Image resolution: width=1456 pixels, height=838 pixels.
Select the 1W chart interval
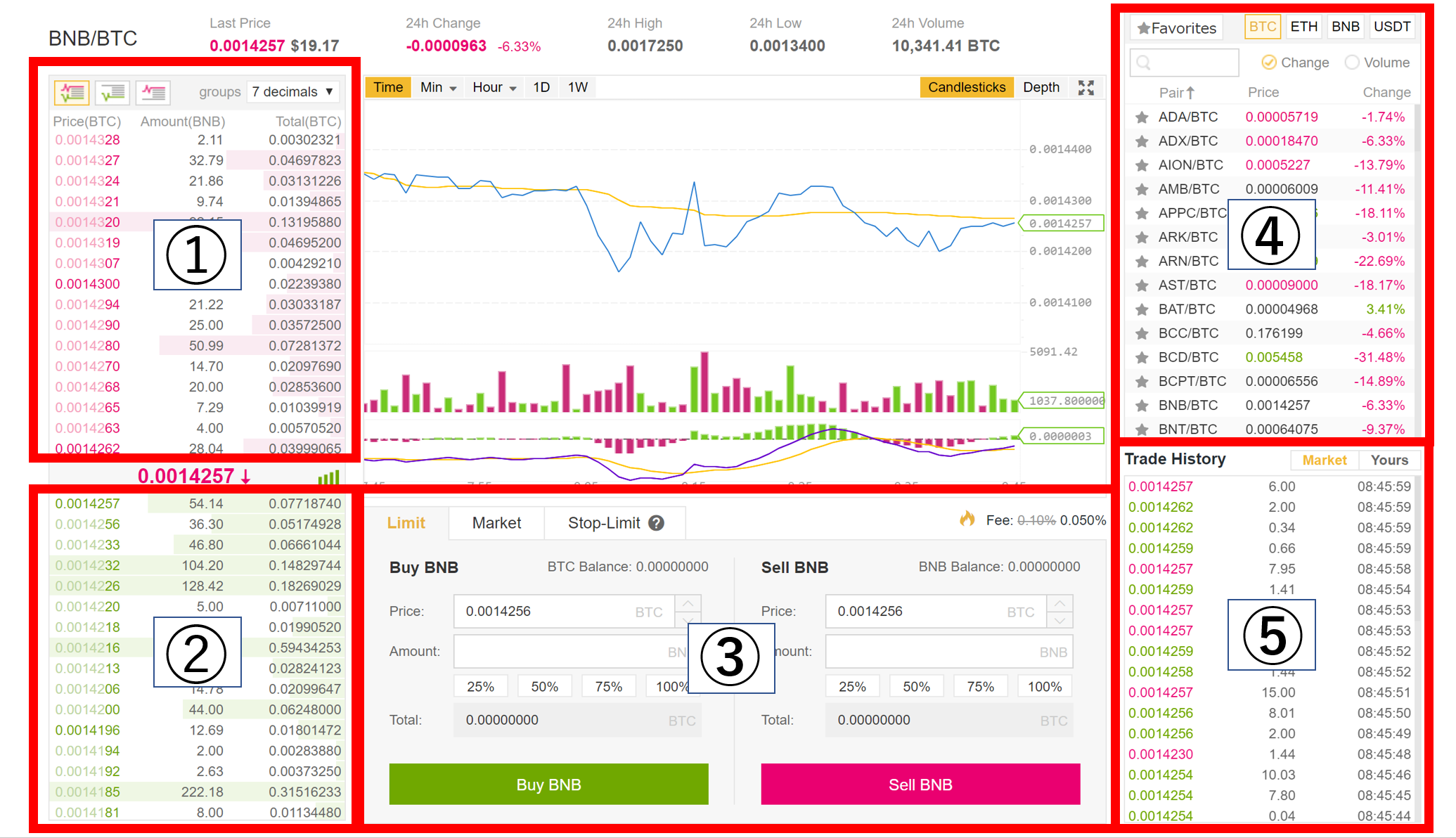[578, 87]
